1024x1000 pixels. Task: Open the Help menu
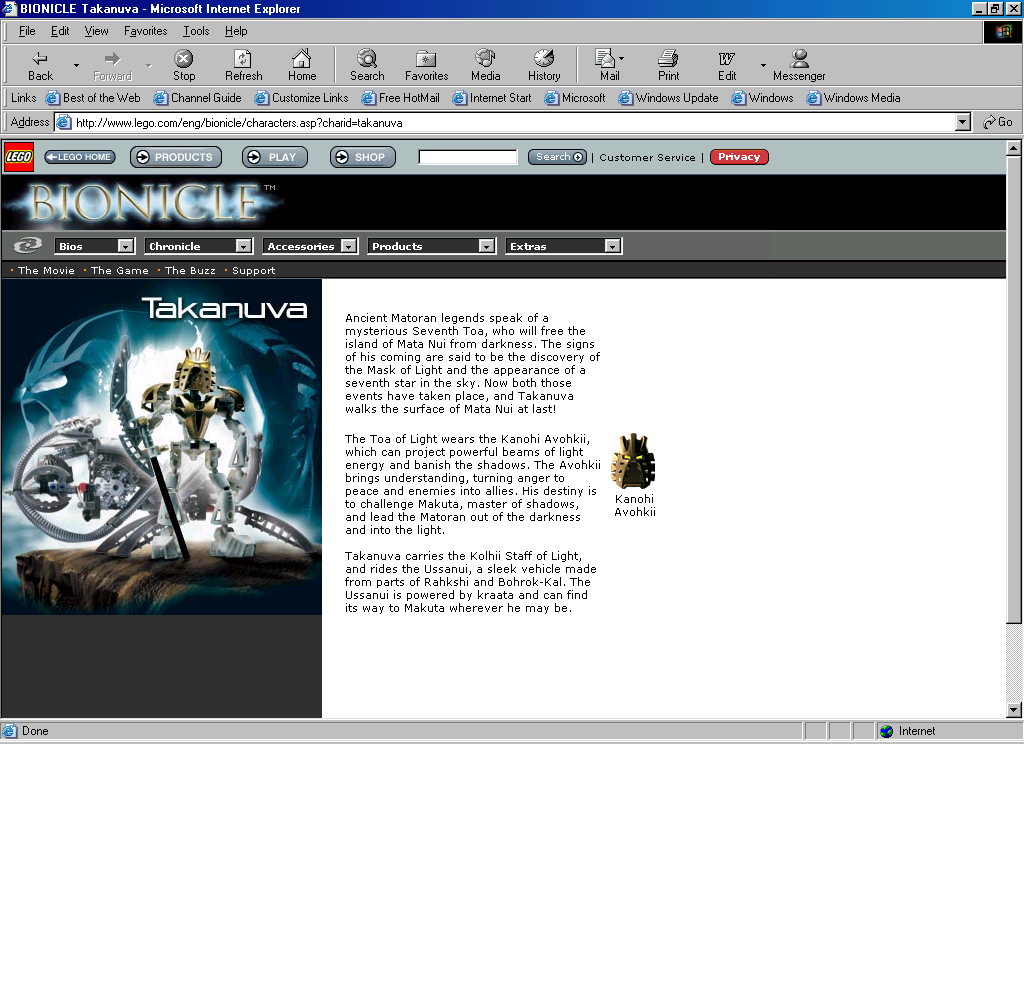[236, 31]
